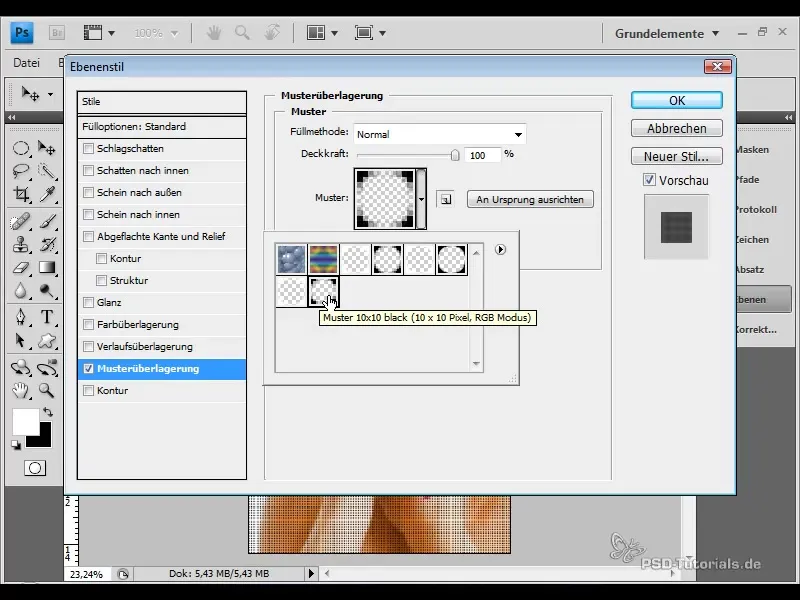The image size is (800, 600).
Task: Open the view extras dropdown
Action: (x=99, y=33)
